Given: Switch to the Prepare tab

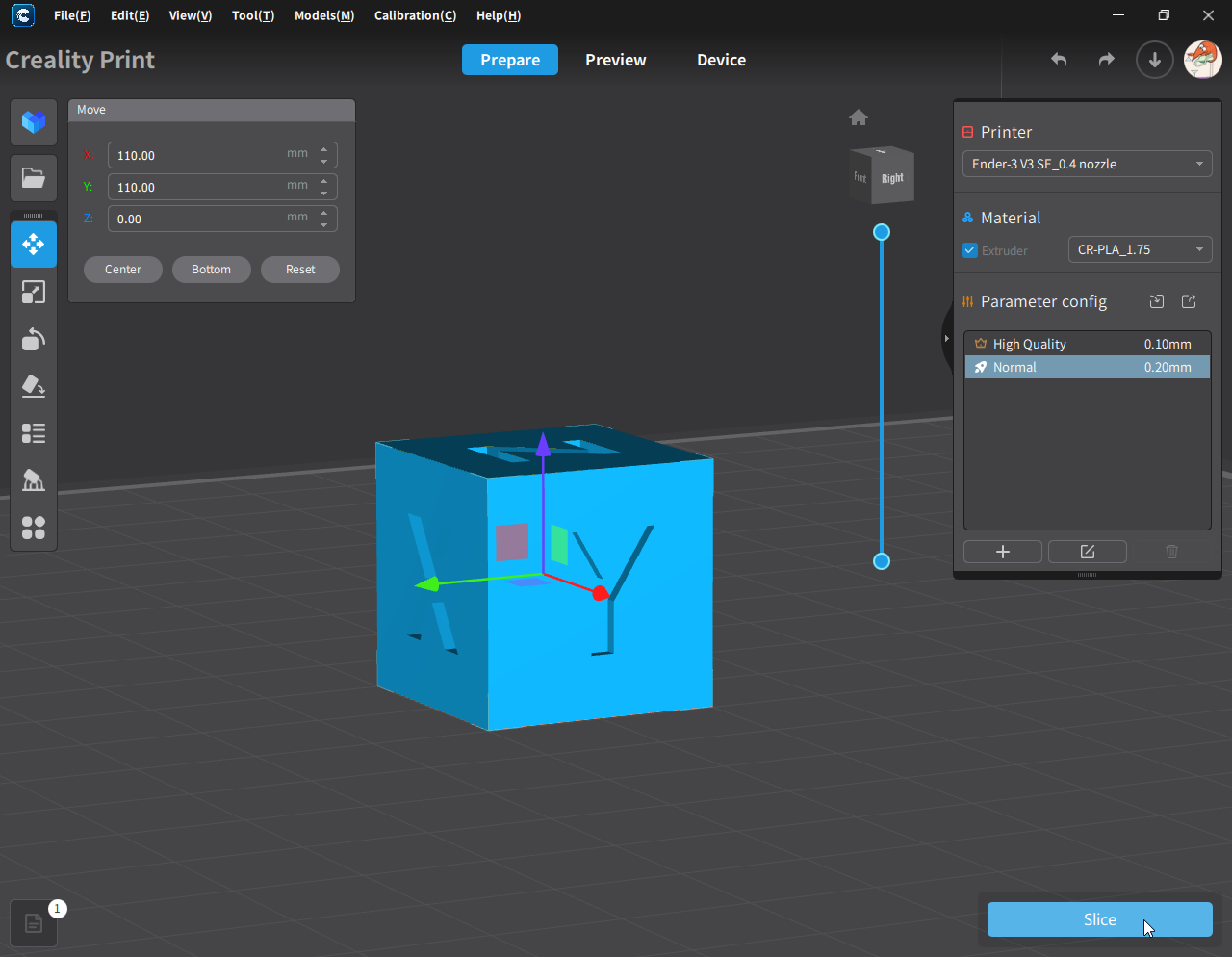Looking at the screenshot, I should click(x=510, y=60).
